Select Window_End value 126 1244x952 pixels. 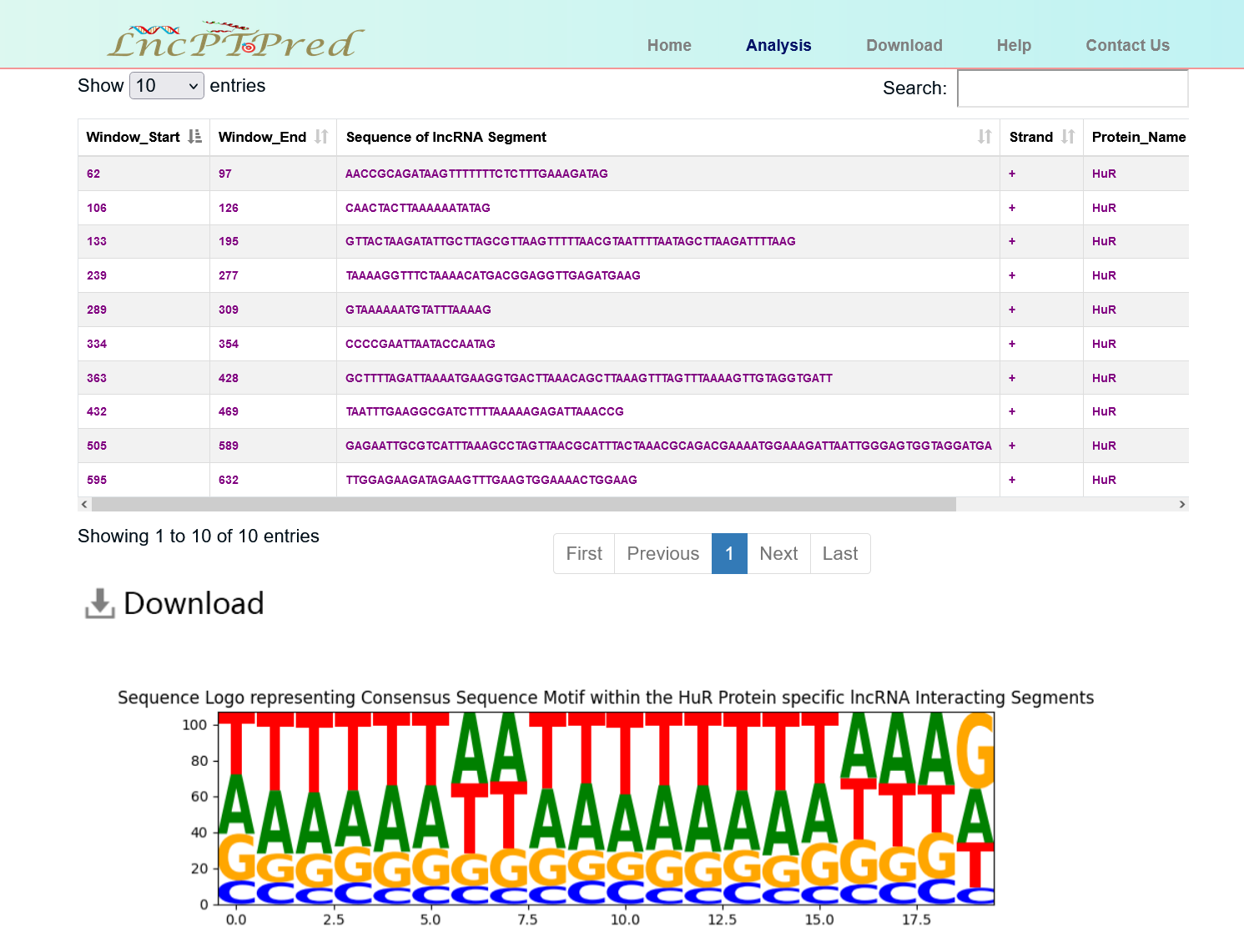click(229, 208)
